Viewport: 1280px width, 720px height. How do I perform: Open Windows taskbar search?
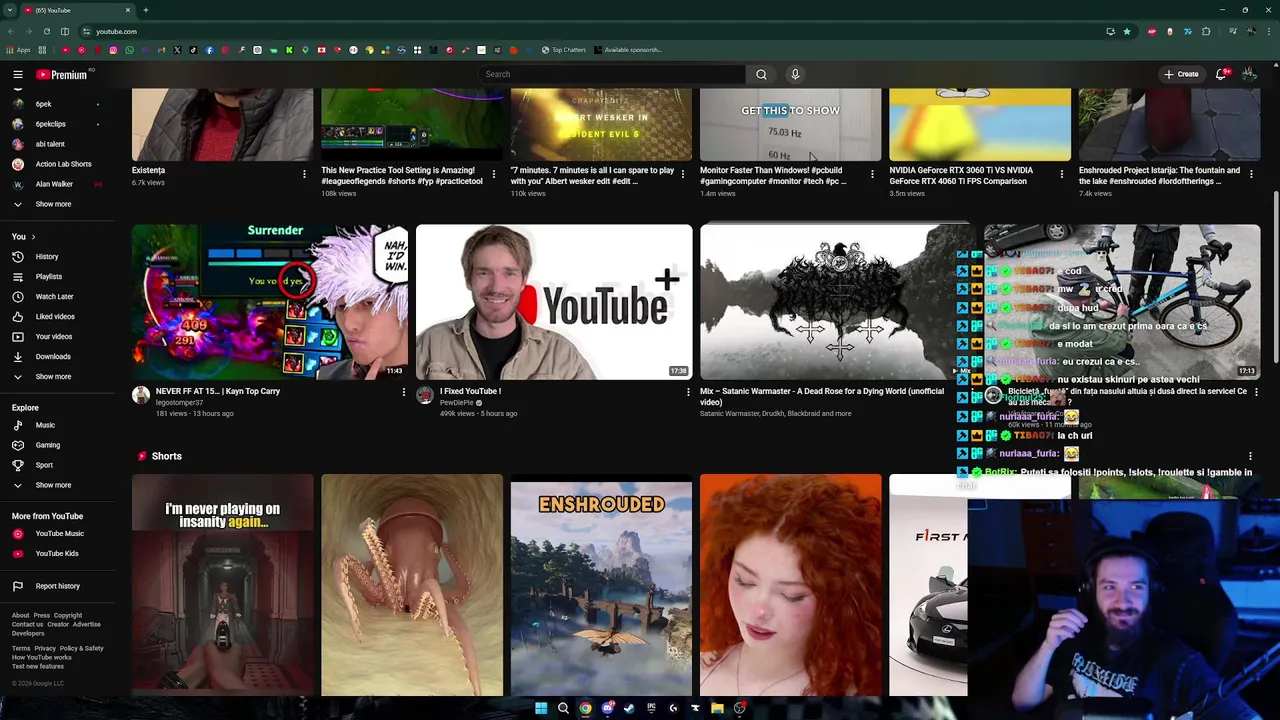tap(563, 708)
